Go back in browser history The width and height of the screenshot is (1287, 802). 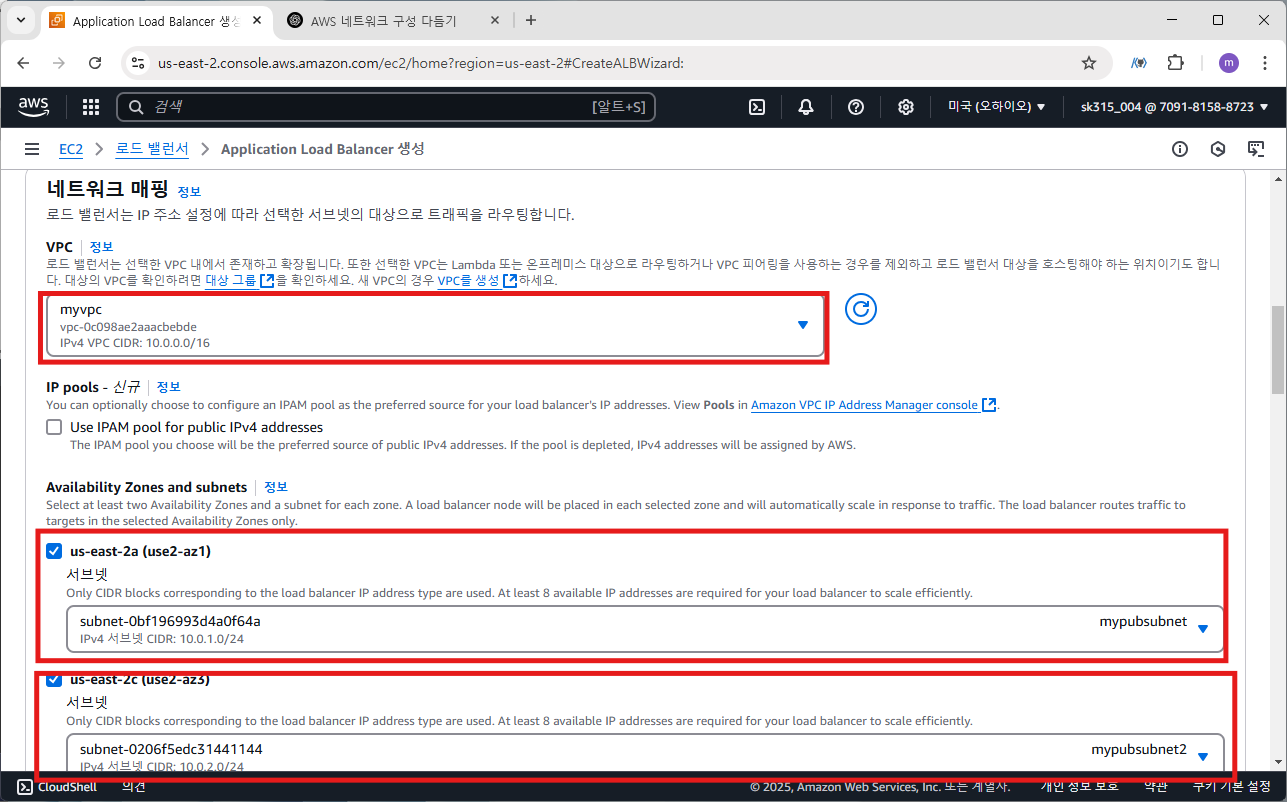tap(24, 63)
